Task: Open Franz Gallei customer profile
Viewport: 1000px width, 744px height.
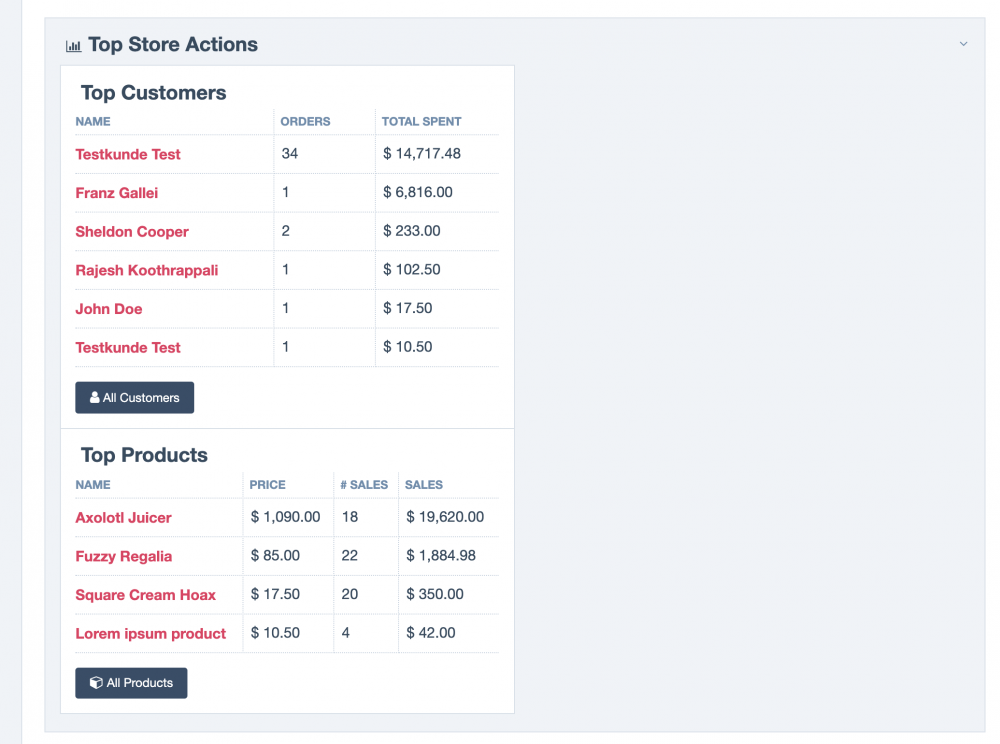Action: click(x=117, y=193)
